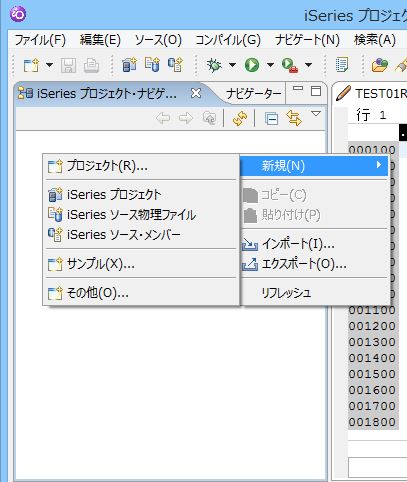Minimize the navigator view panel
Viewport: 407px width, 482px height.
[298, 89]
